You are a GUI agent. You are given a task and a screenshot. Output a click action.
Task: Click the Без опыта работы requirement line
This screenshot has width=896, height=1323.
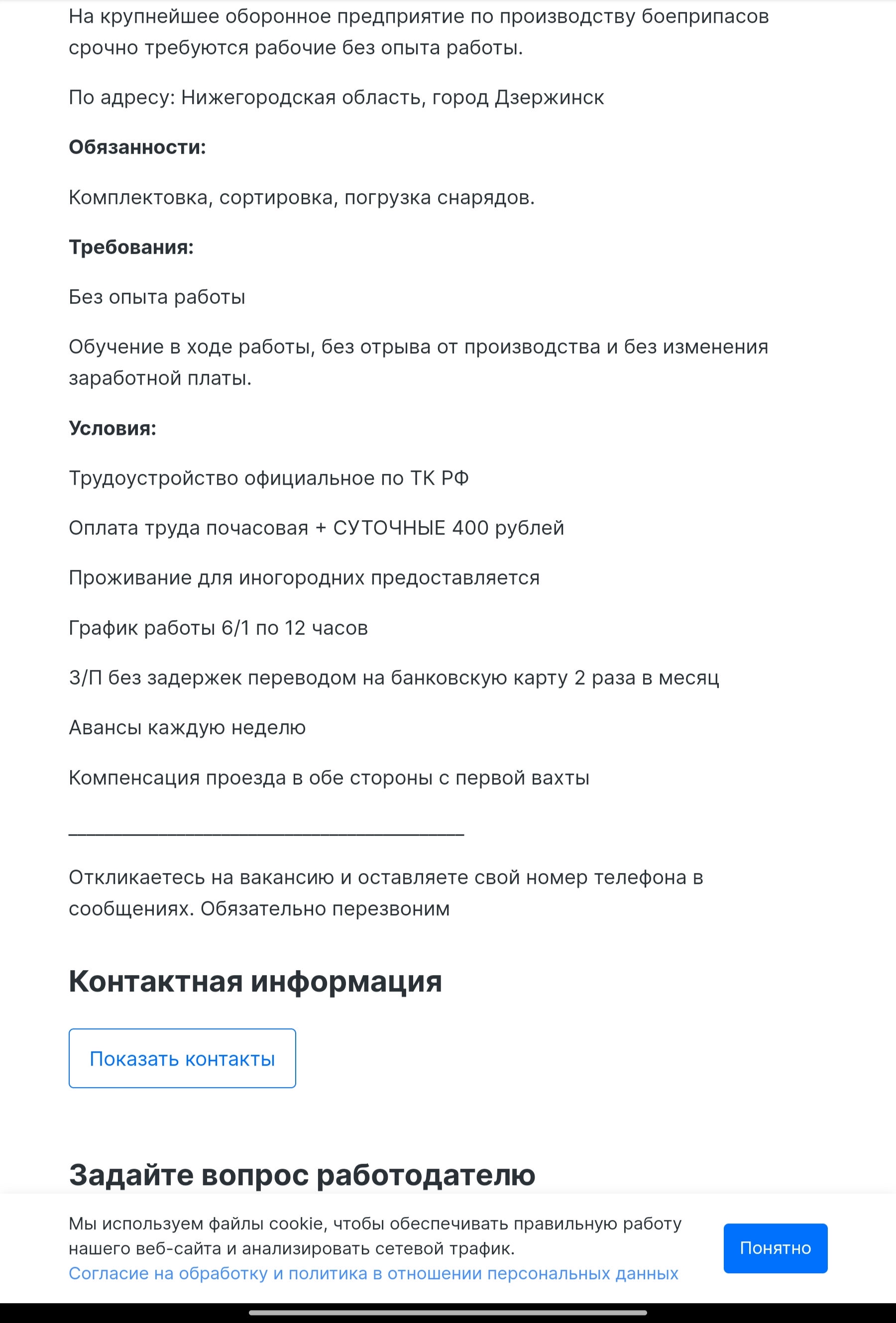coord(156,297)
